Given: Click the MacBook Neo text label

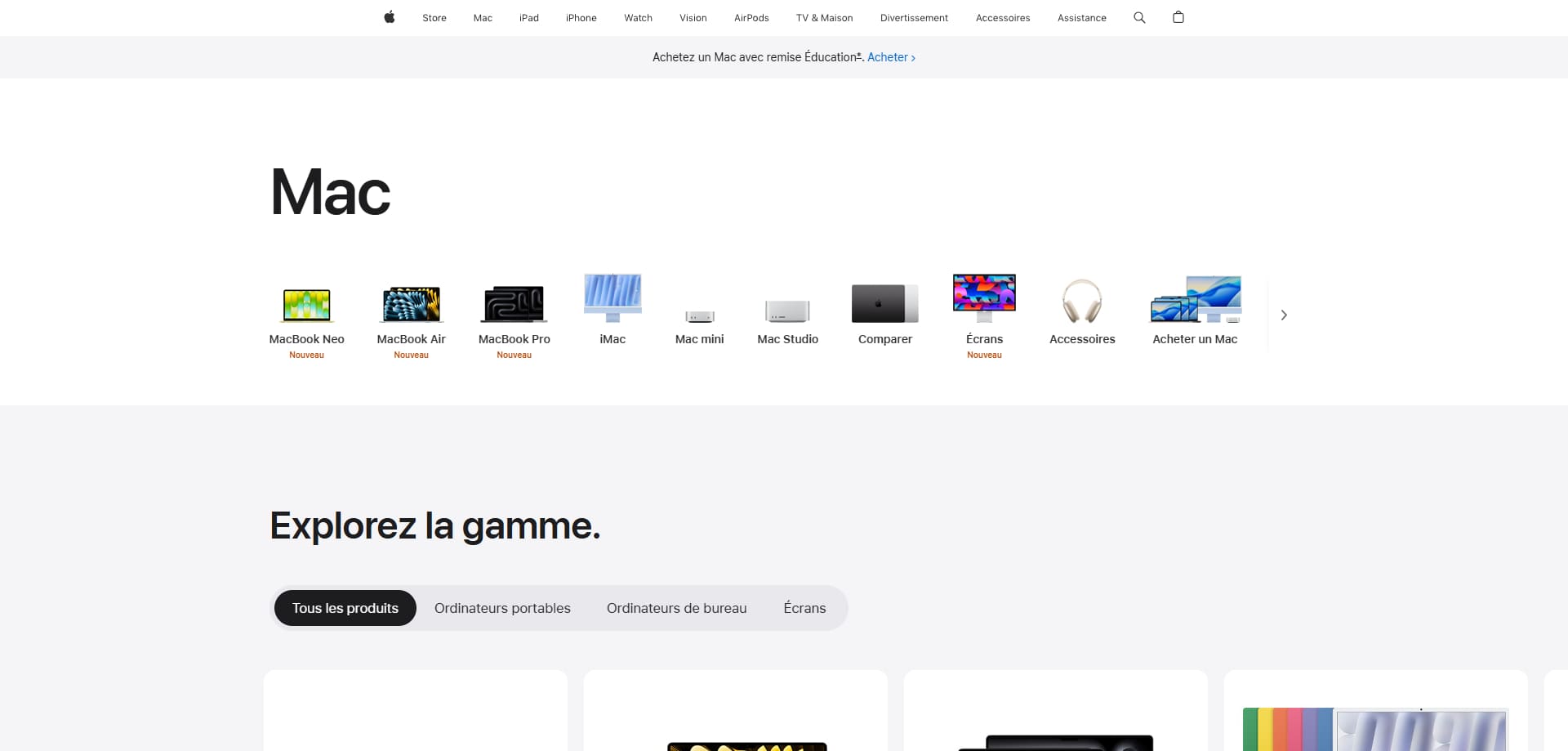Looking at the screenshot, I should tap(306, 339).
